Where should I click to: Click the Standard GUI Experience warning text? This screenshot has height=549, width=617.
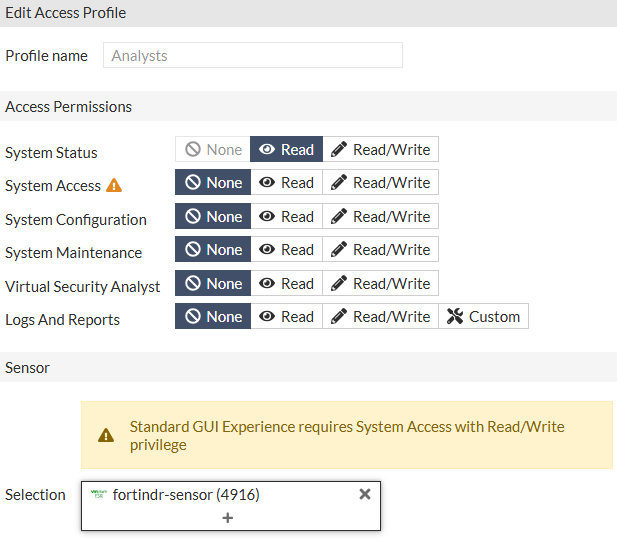point(347,436)
